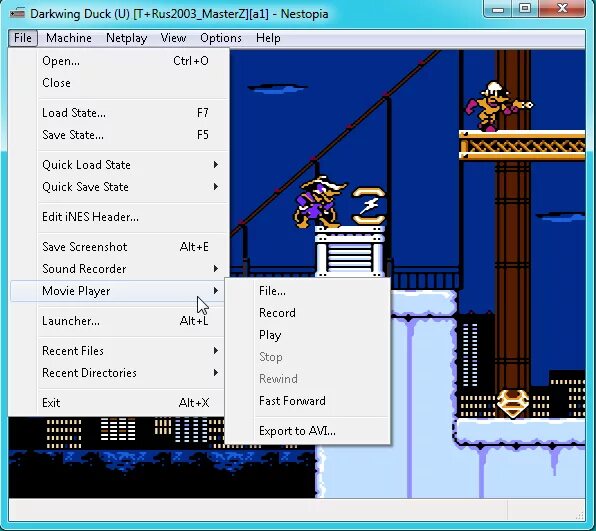Screen dimensions: 596x531
Task: Click the greyed-out Rewind item
Action: [308, 379]
